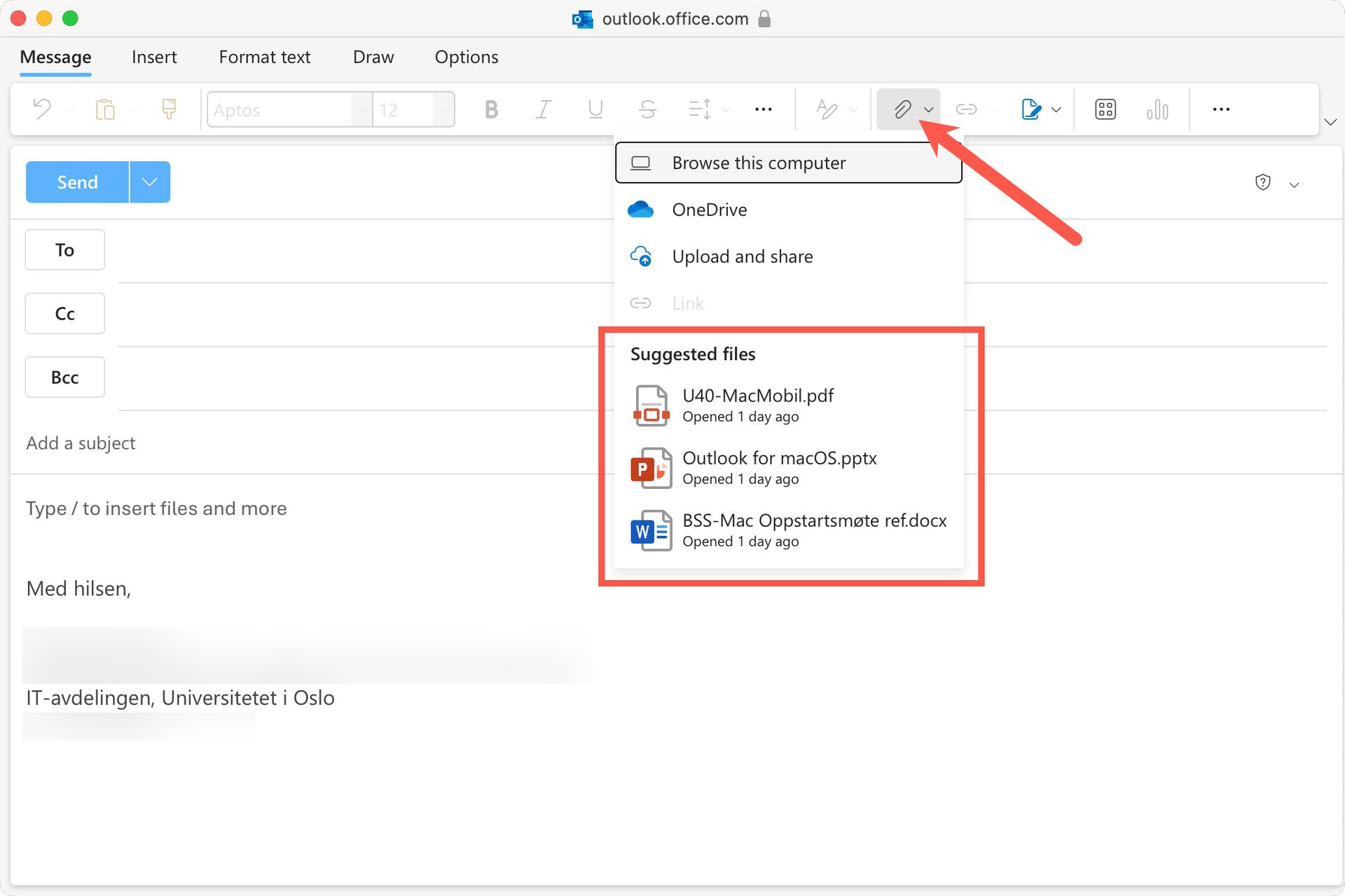
Task: Toggle Italic formatting
Action: (543, 109)
